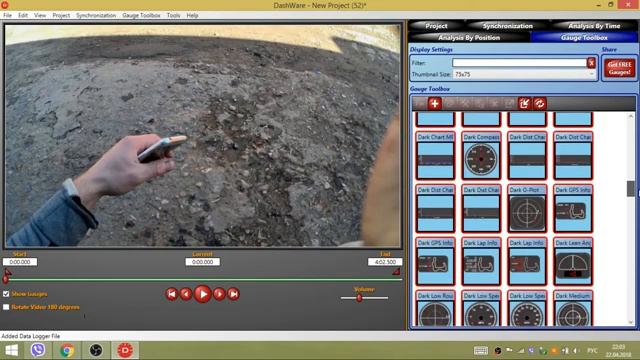This screenshot has height=360, width=640.
Task: Select the start trim marker on timeline
Action: [x=8, y=272]
